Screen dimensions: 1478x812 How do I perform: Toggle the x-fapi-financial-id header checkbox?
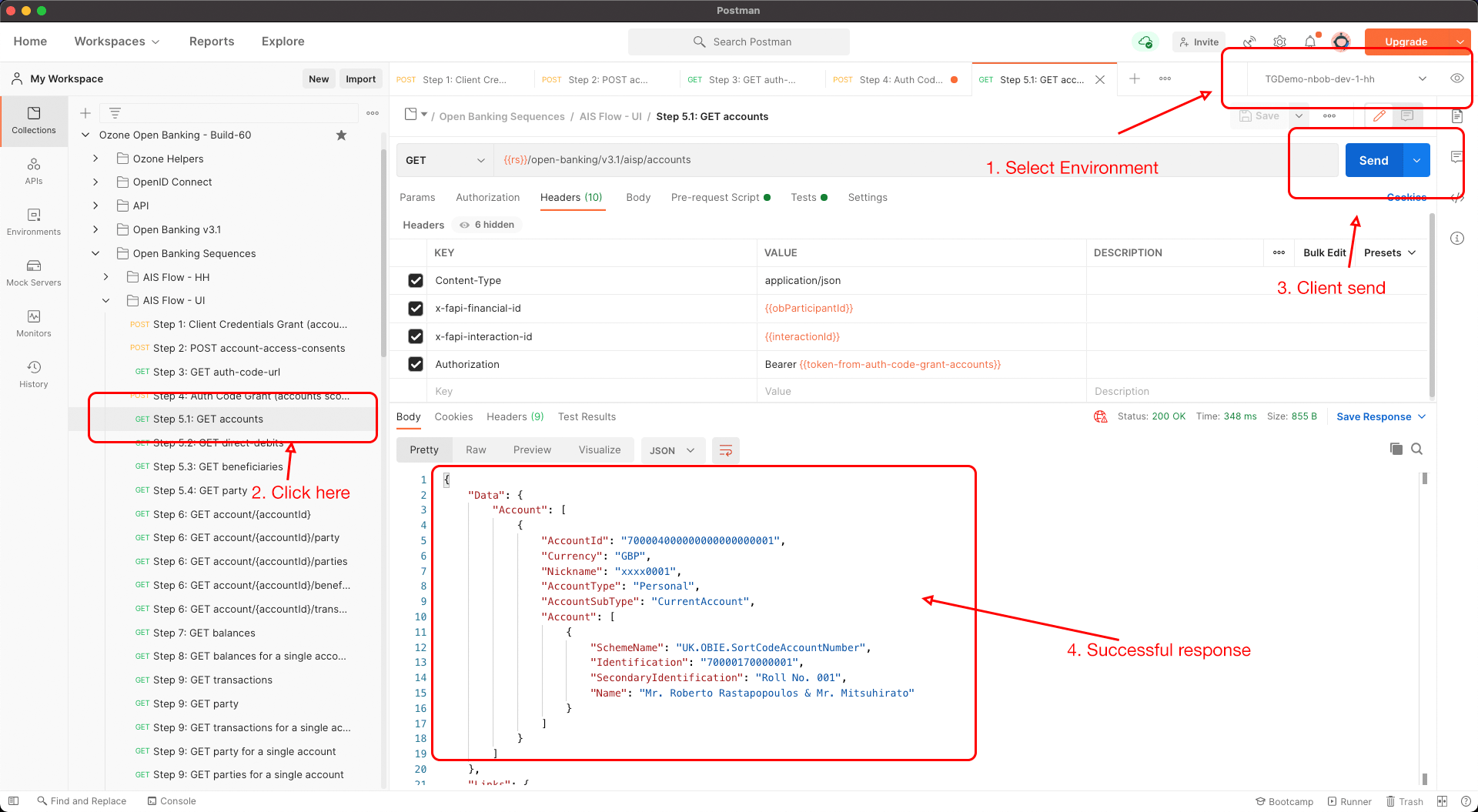point(416,309)
